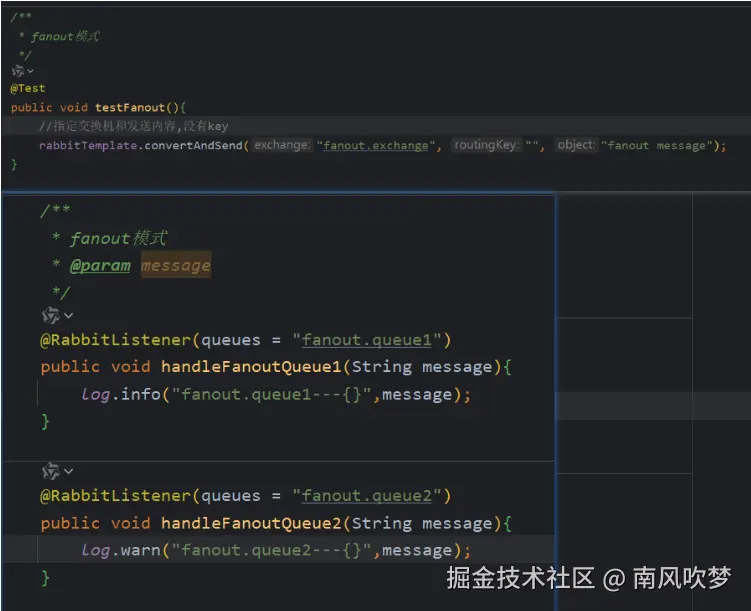
Task: Click the "fanout模式" comment above @Test
Action: tap(65, 36)
